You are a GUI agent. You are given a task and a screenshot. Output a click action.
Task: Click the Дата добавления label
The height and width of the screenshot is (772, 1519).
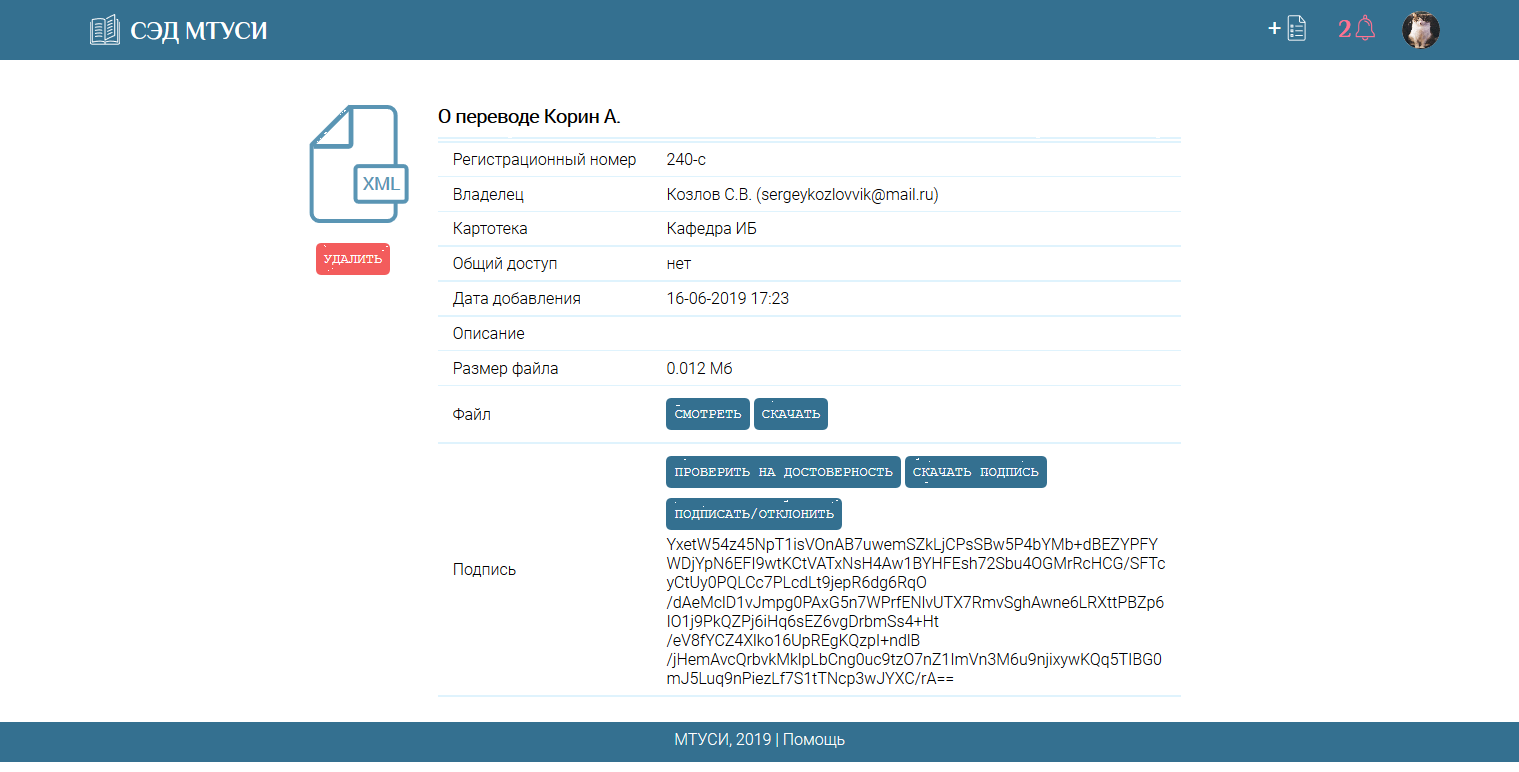click(x=517, y=298)
